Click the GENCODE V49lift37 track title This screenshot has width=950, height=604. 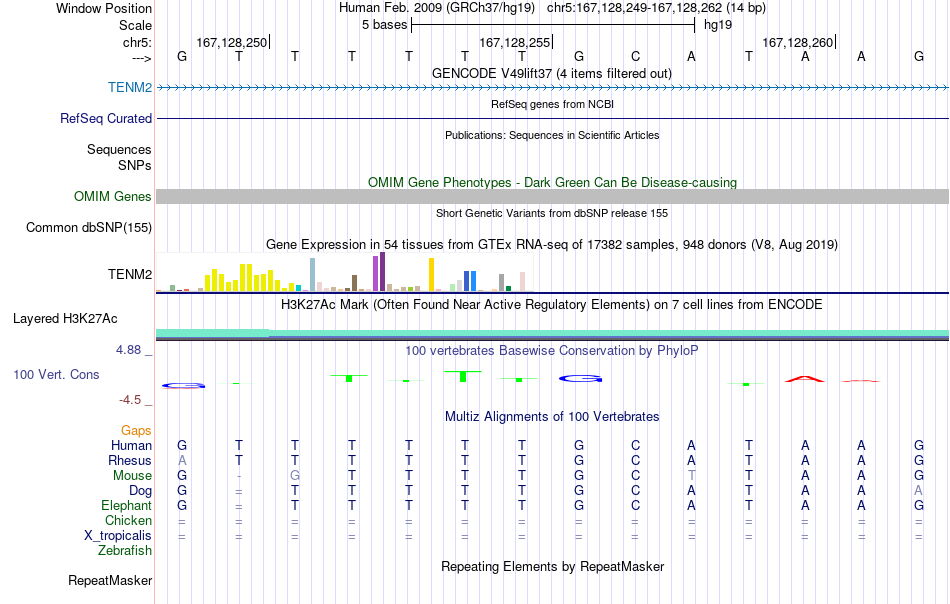coord(552,73)
